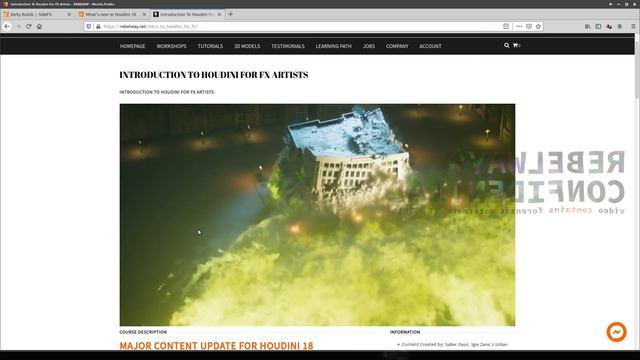Bookmark this page with the star icon
The image size is (640, 360).
tap(538, 26)
